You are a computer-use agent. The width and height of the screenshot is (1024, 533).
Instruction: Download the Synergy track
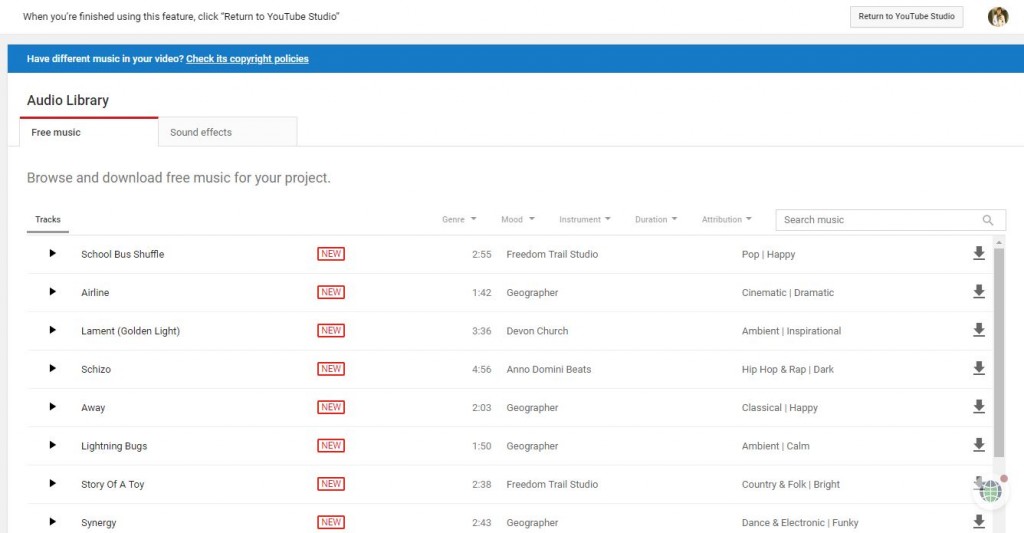pos(978,521)
